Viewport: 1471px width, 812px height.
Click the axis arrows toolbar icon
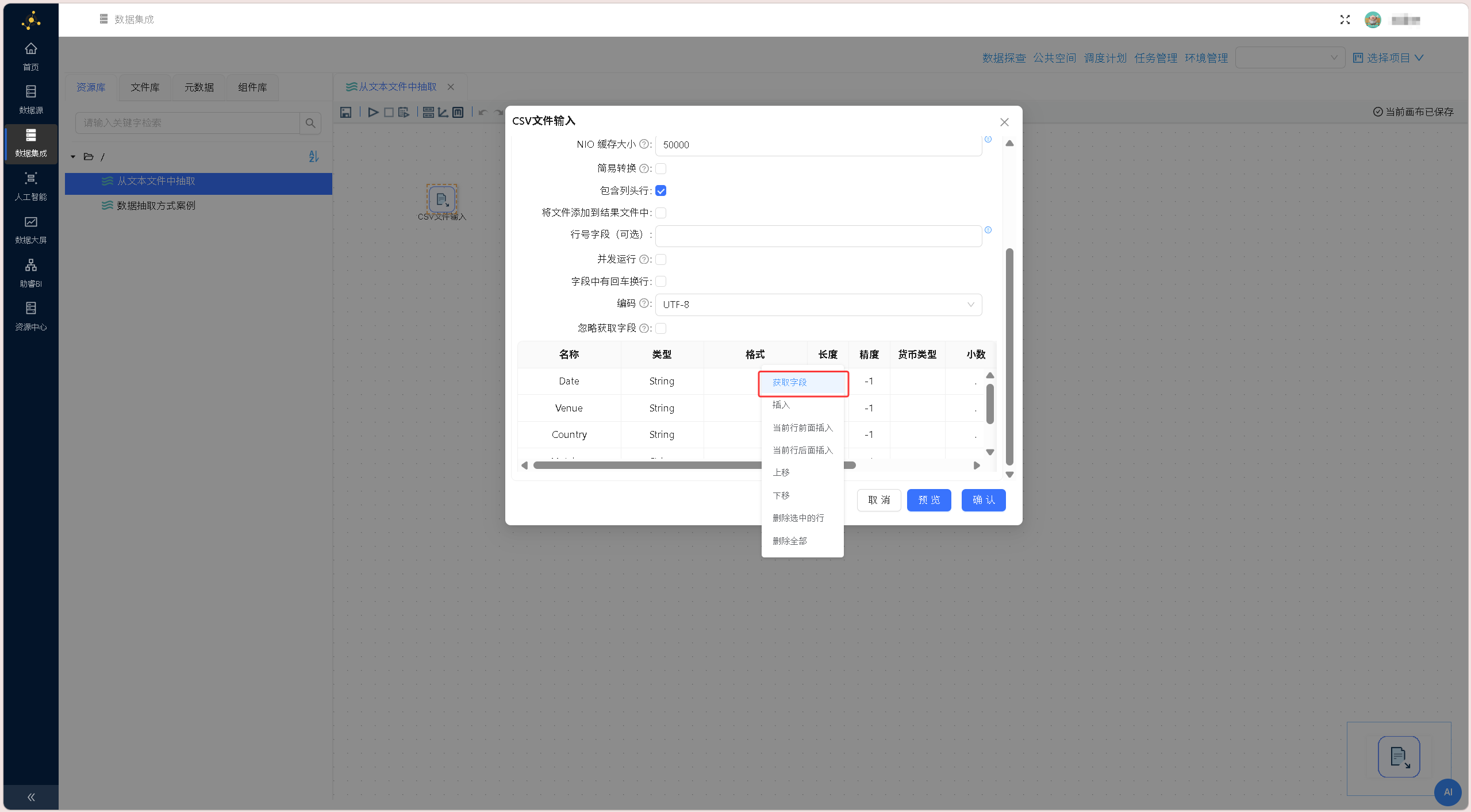click(443, 113)
